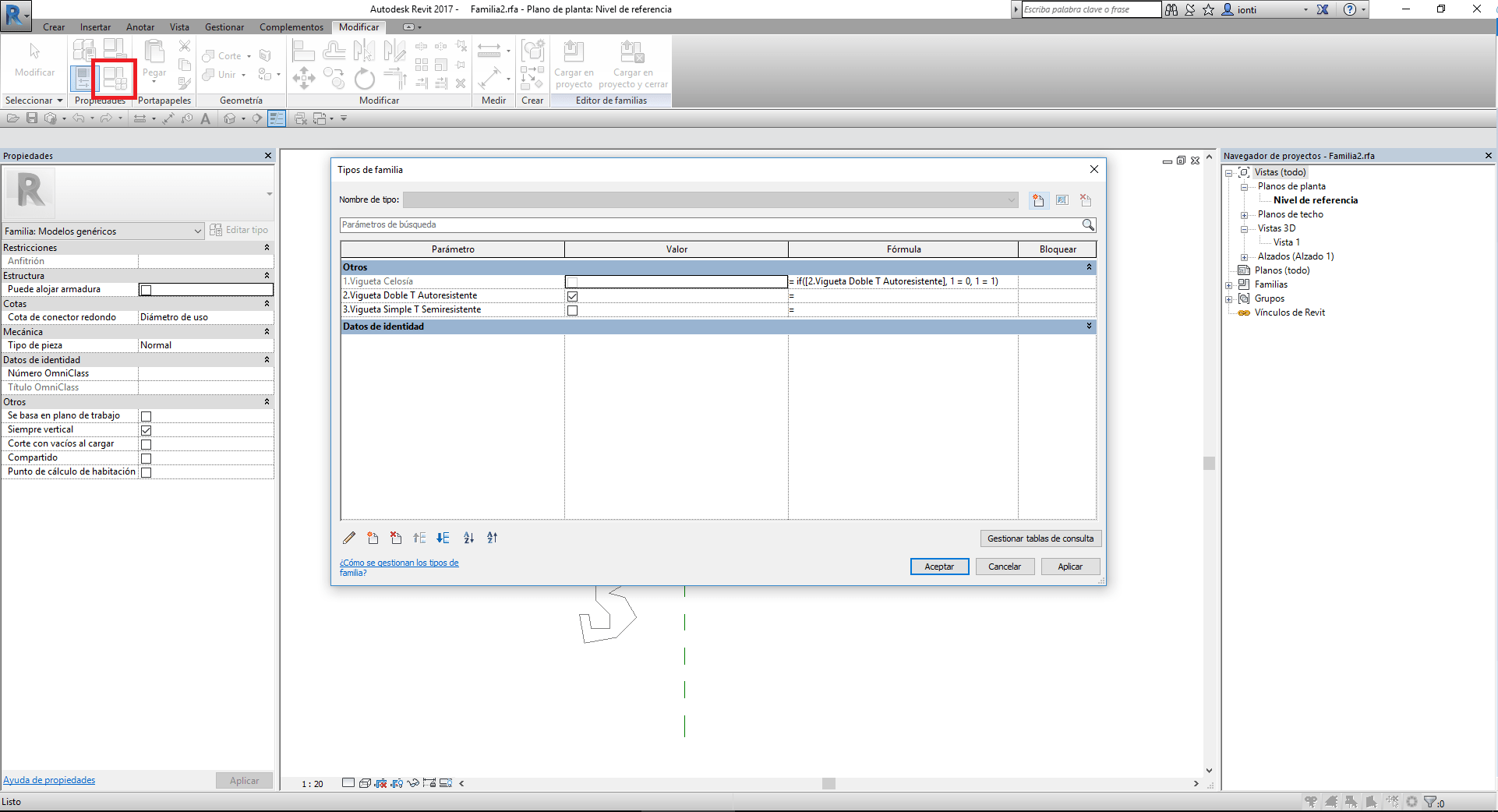Expand the Datos de identidad group in dialog
1498x812 pixels.
(1089, 327)
